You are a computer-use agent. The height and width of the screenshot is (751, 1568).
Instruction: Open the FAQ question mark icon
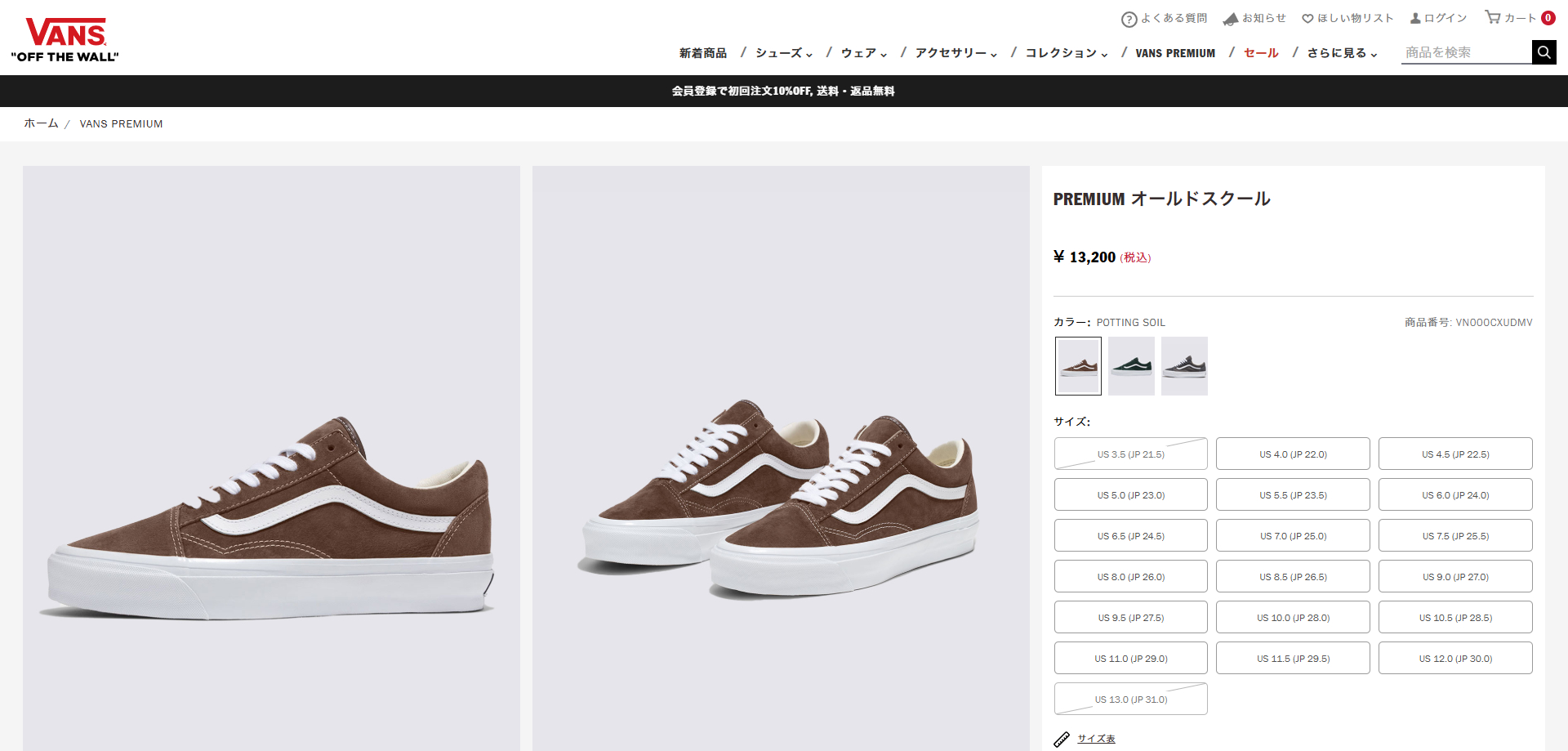[x=1129, y=19]
